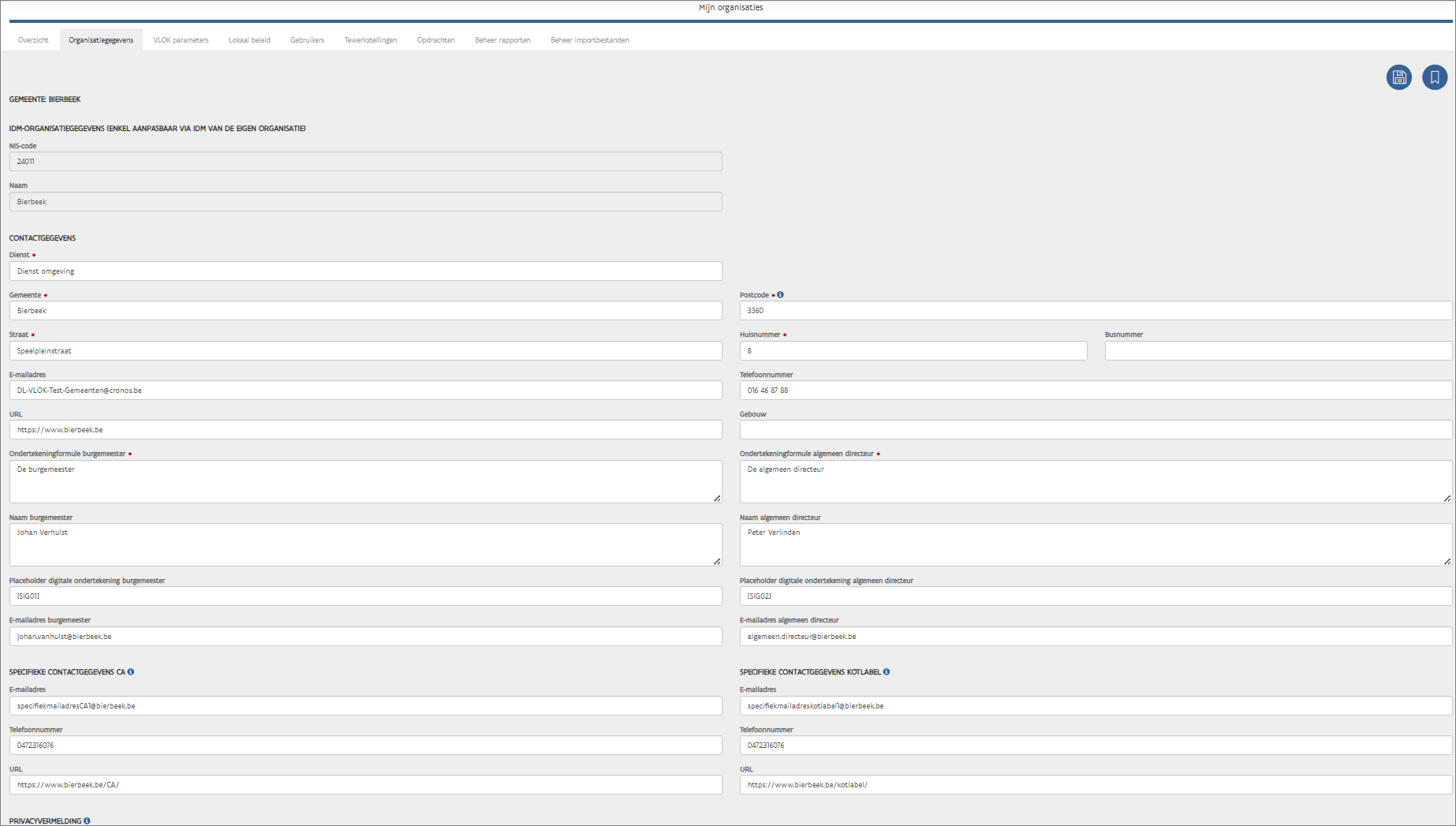Select the Beheer importbestanden tab

589,40
